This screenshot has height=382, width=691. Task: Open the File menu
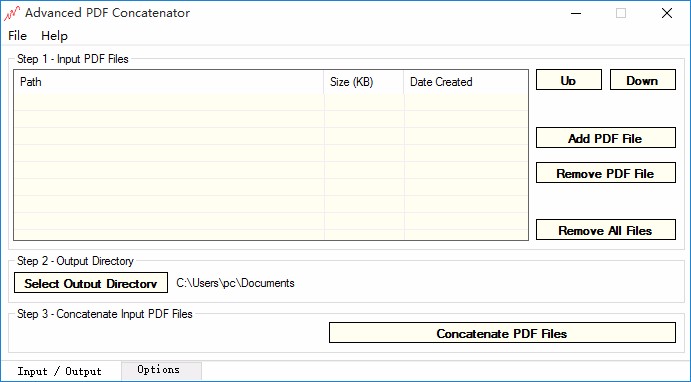point(18,36)
